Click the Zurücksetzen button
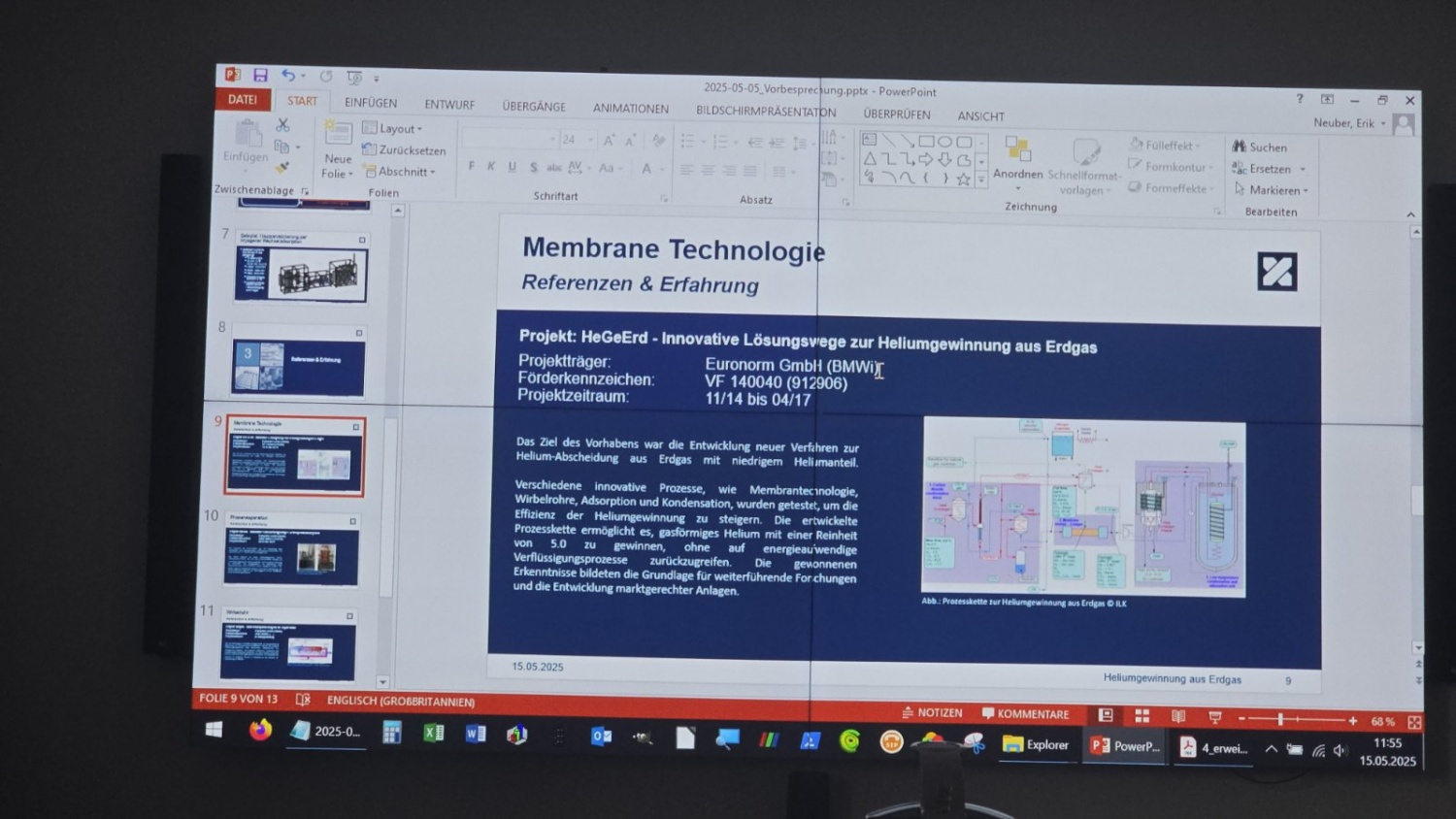 (404, 150)
